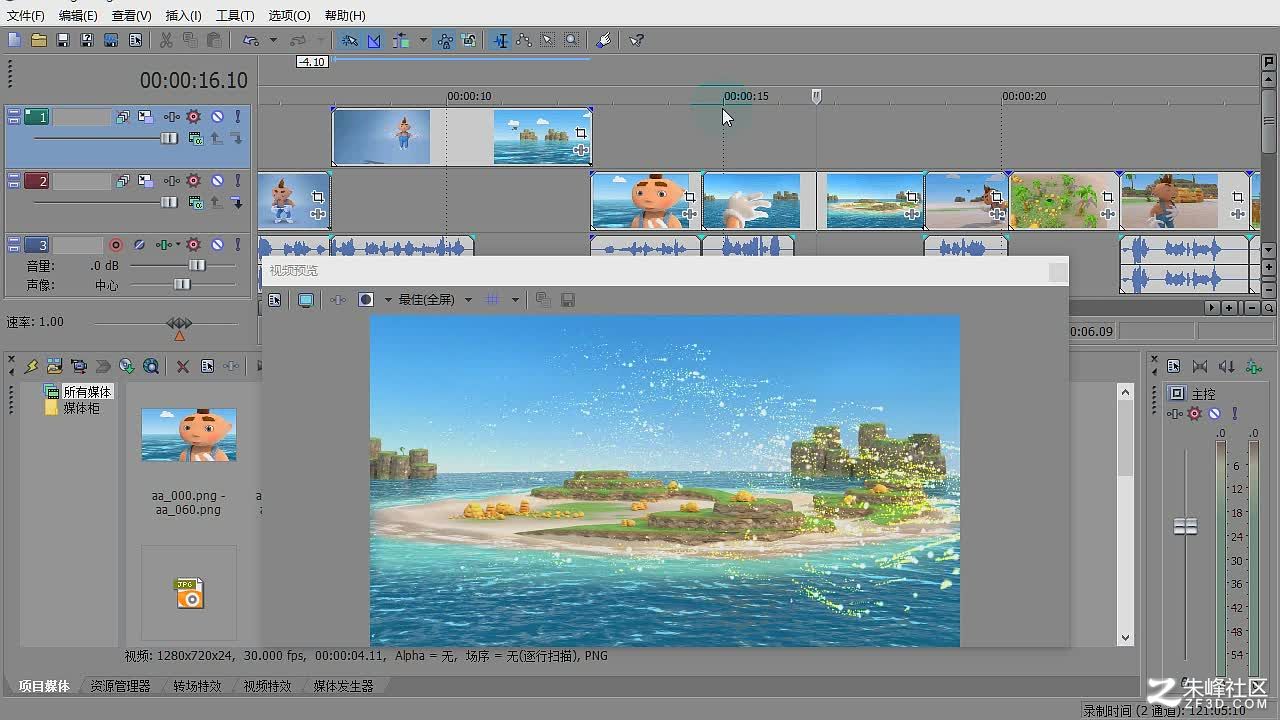Image resolution: width=1280 pixels, height=720 pixels.
Task: Open the 工具(T) menu
Action: (235, 15)
